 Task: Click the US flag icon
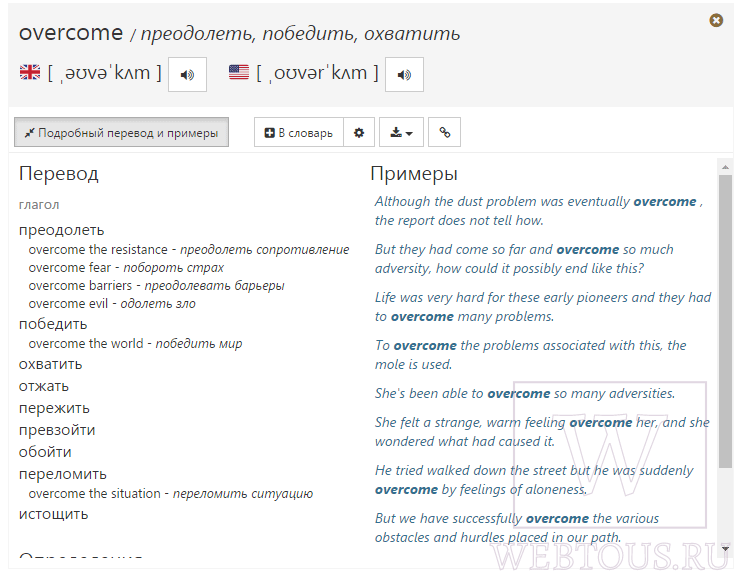tap(239, 72)
